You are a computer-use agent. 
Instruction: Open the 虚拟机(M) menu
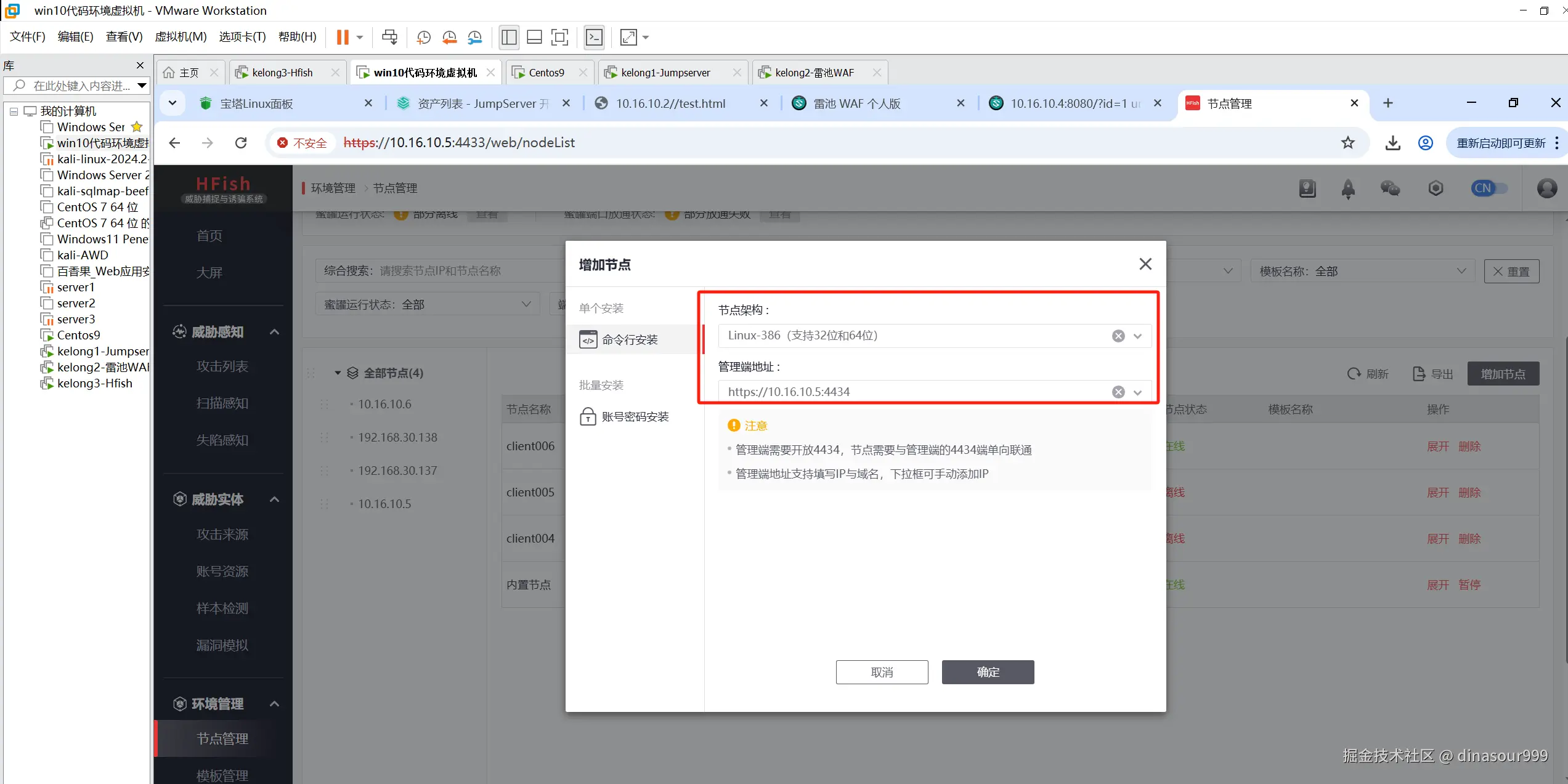(x=181, y=37)
